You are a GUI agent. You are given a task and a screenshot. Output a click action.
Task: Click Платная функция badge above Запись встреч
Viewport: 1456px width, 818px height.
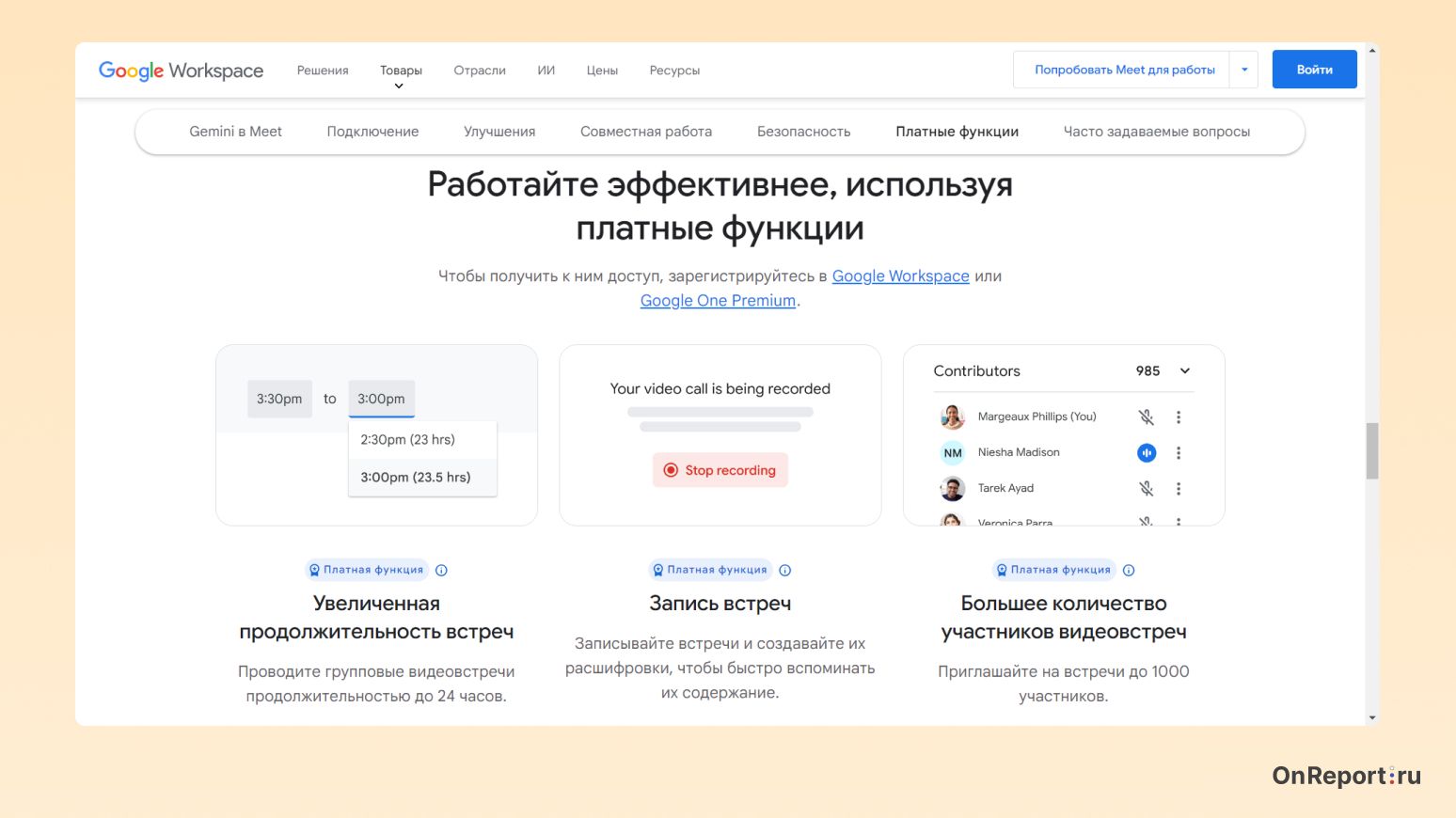tap(710, 570)
